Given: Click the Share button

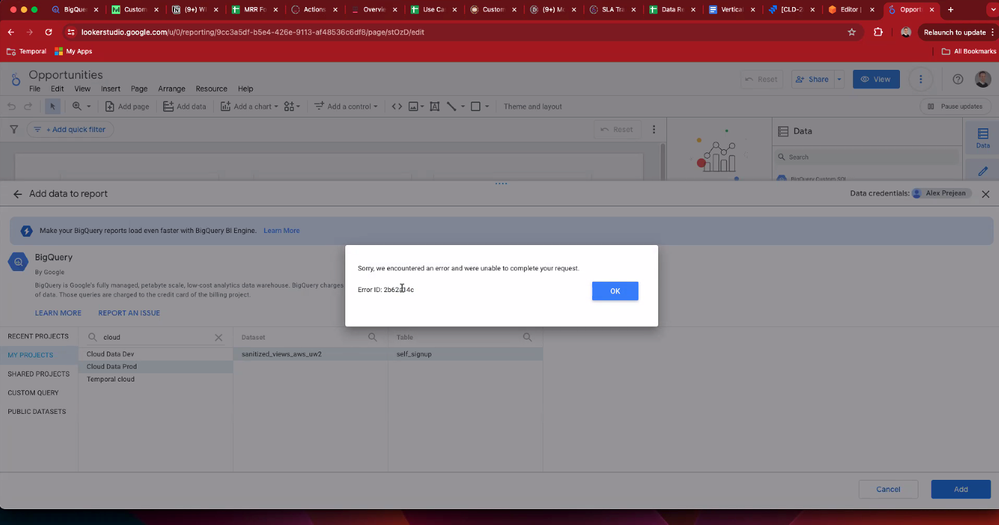Looking at the screenshot, I should click(x=812, y=79).
